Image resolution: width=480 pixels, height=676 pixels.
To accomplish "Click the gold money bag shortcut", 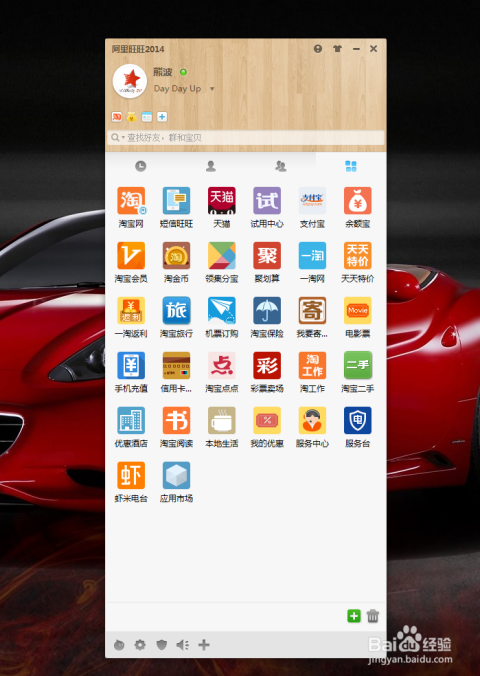I will pyautogui.click(x=132, y=117).
